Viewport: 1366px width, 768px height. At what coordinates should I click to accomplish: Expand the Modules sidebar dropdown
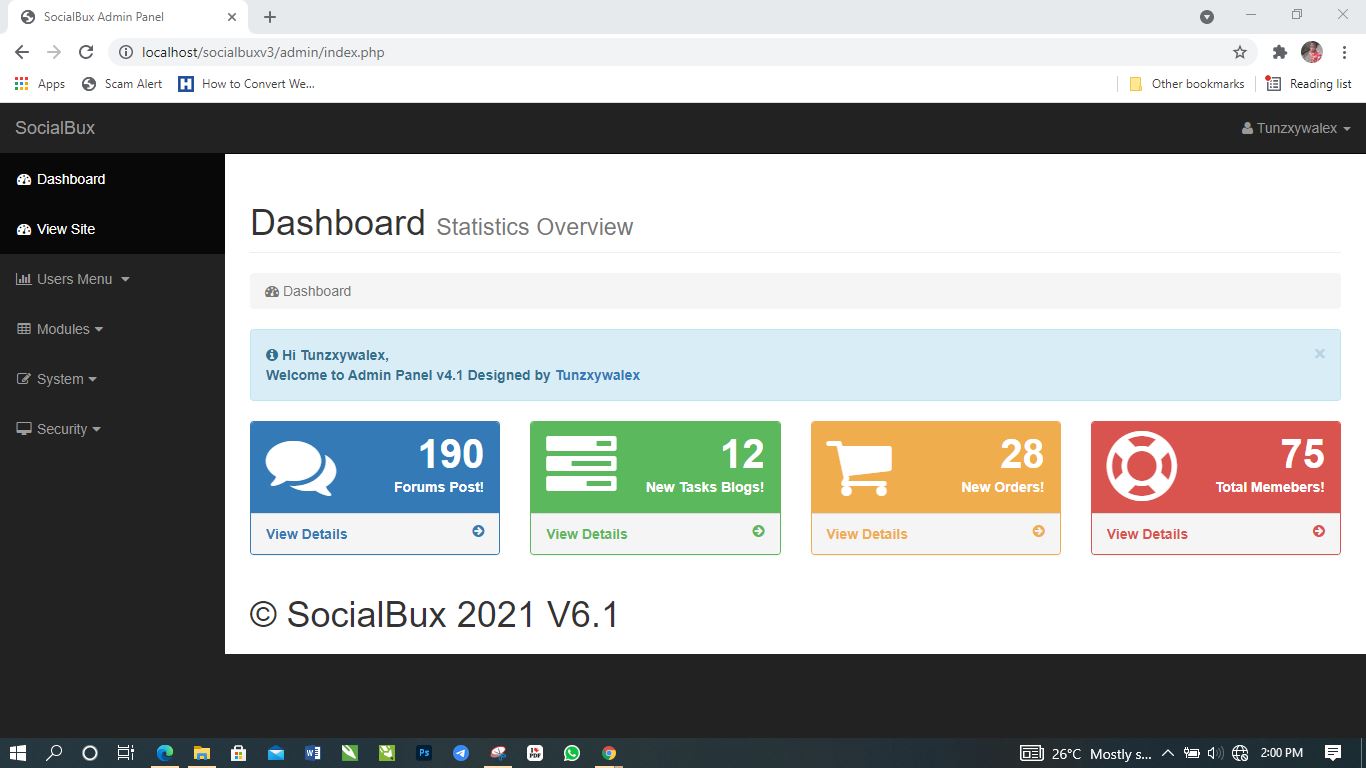coord(62,329)
